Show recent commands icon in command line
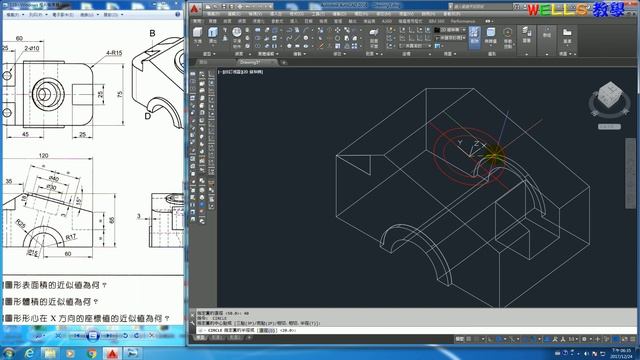Image resolution: width=640 pixels, height=360 pixels. pyautogui.click(x=201, y=330)
